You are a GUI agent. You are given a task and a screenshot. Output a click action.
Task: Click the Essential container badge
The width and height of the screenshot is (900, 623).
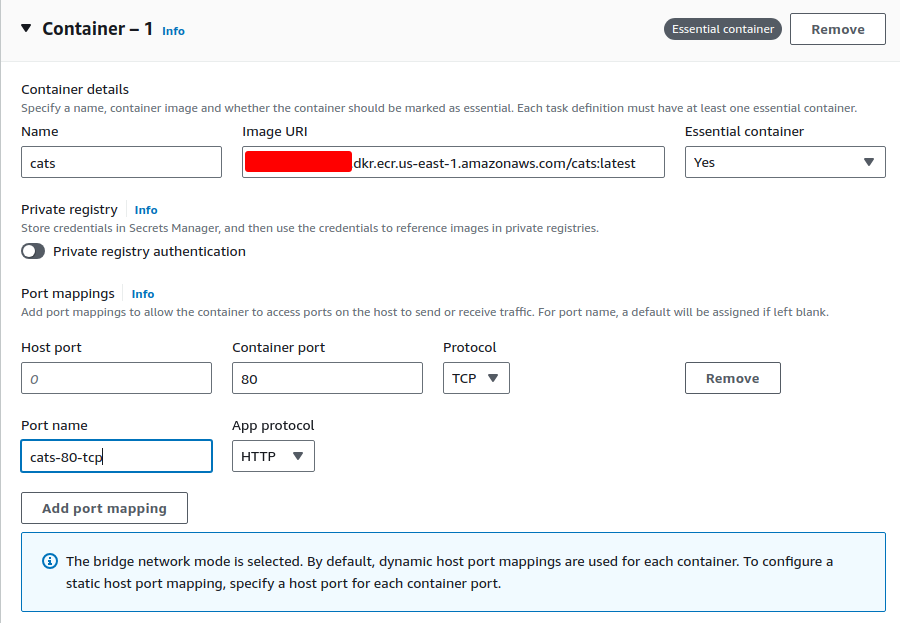tap(722, 29)
